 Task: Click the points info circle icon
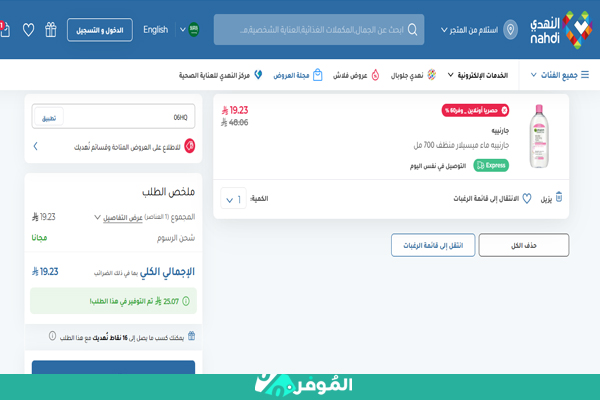tap(52, 336)
